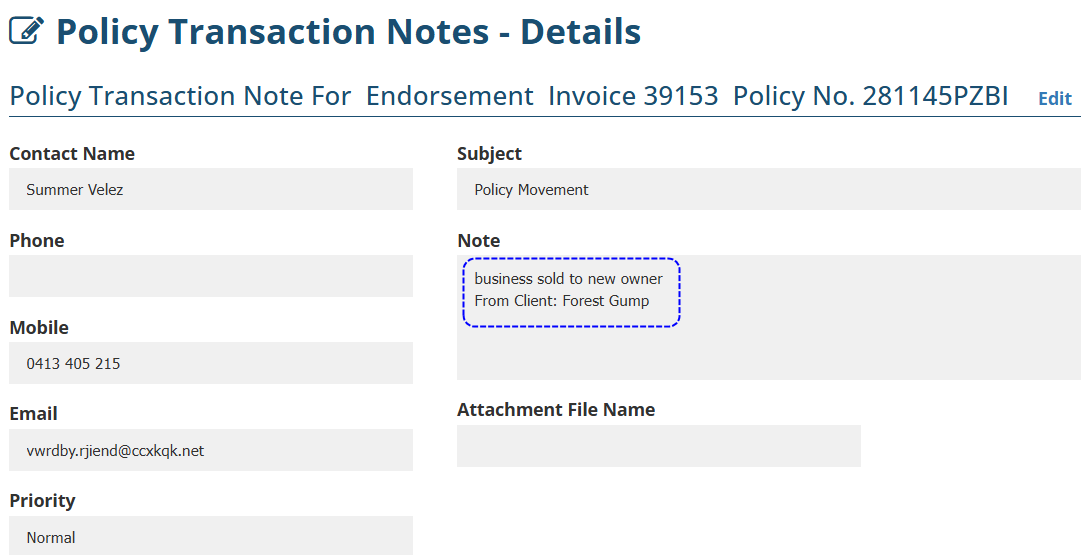Click the Attachment File Name label

point(556,409)
